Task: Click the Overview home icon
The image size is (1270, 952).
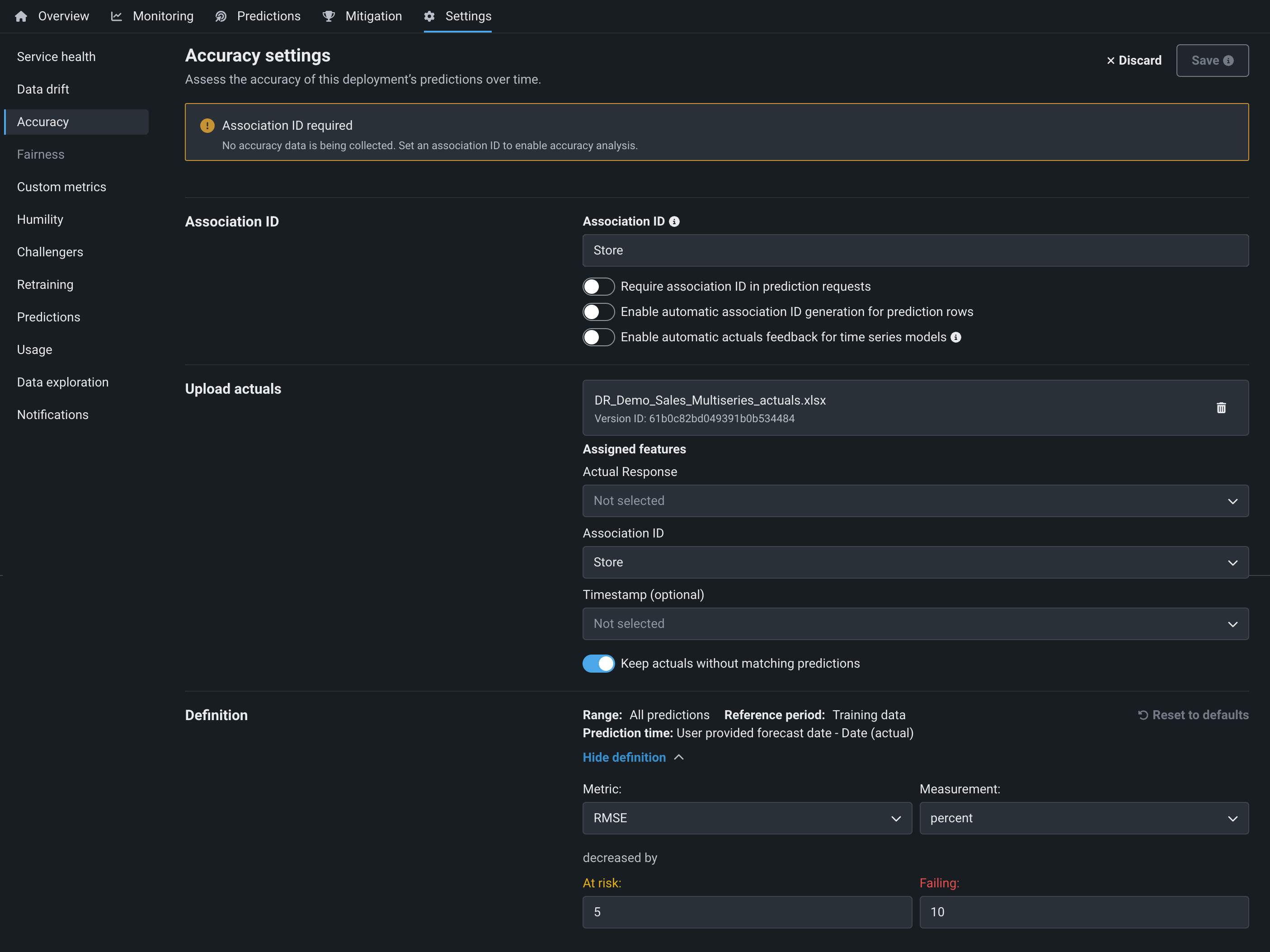Action: coord(21,16)
